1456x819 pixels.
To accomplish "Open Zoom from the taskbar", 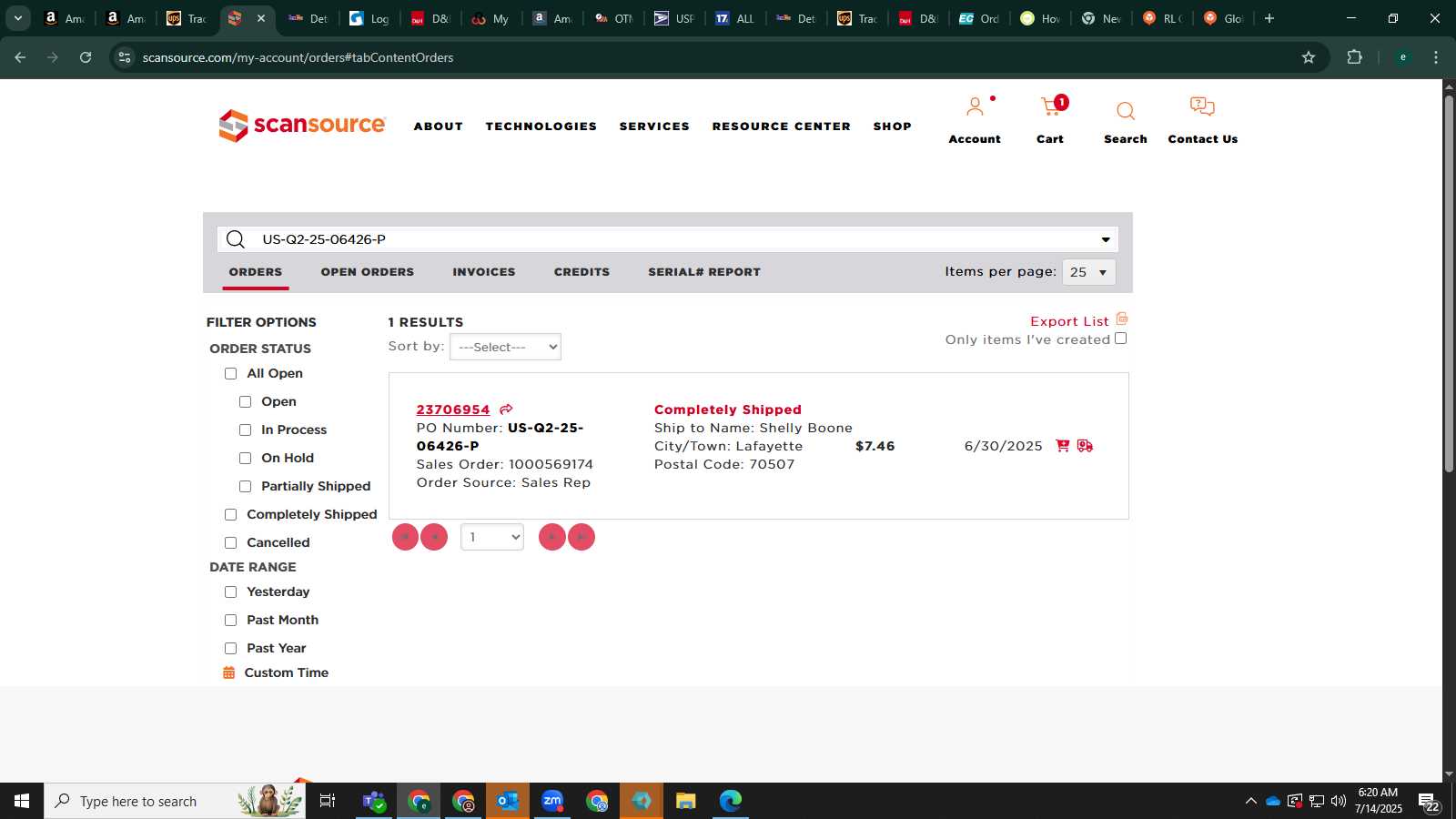I will click(552, 801).
